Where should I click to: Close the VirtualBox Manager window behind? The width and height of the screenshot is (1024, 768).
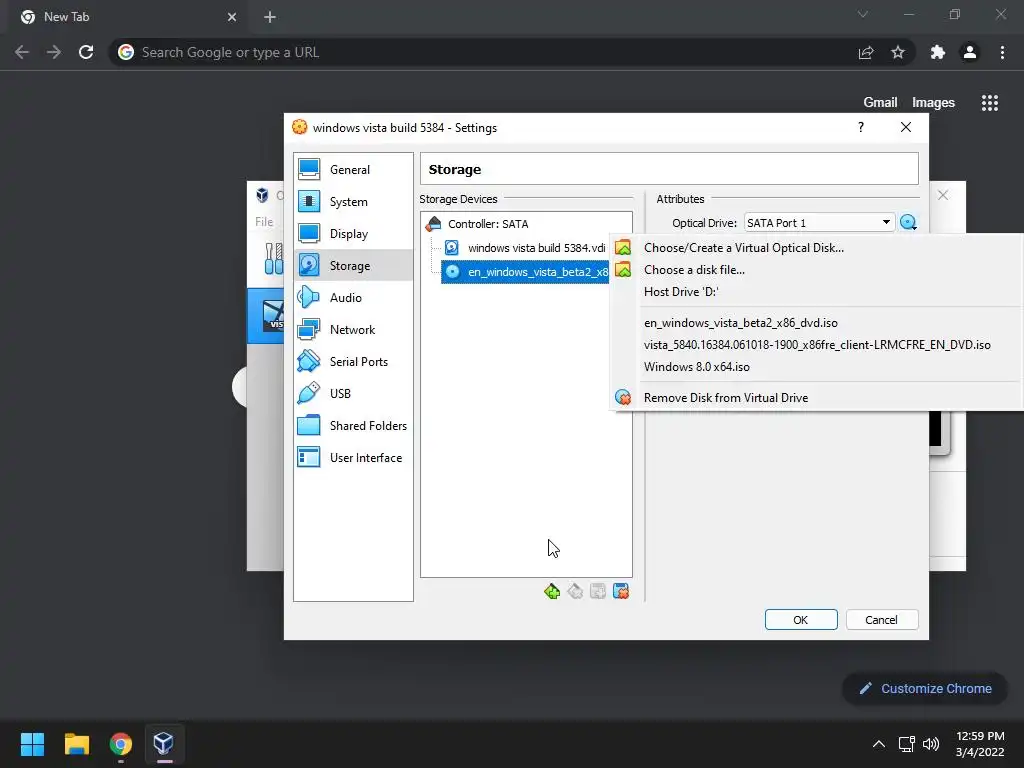tap(943, 195)
